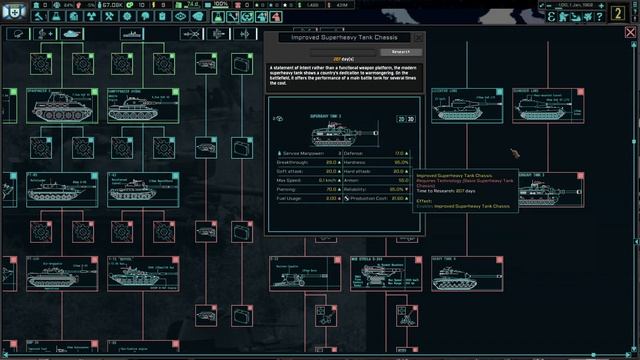Switch to the last aircraft research tab
This screenshot has height=360, width=640.
pos(245,34)
